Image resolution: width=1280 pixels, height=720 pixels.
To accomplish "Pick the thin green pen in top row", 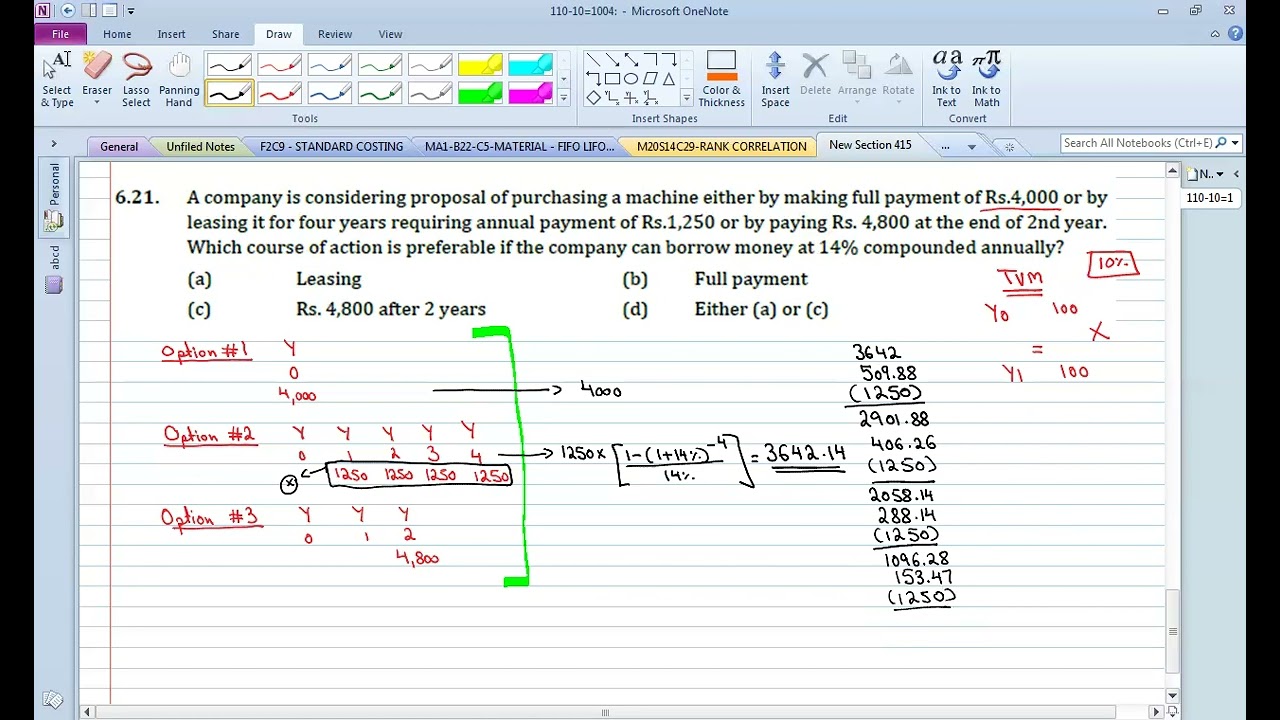I will tap(379, 66).
